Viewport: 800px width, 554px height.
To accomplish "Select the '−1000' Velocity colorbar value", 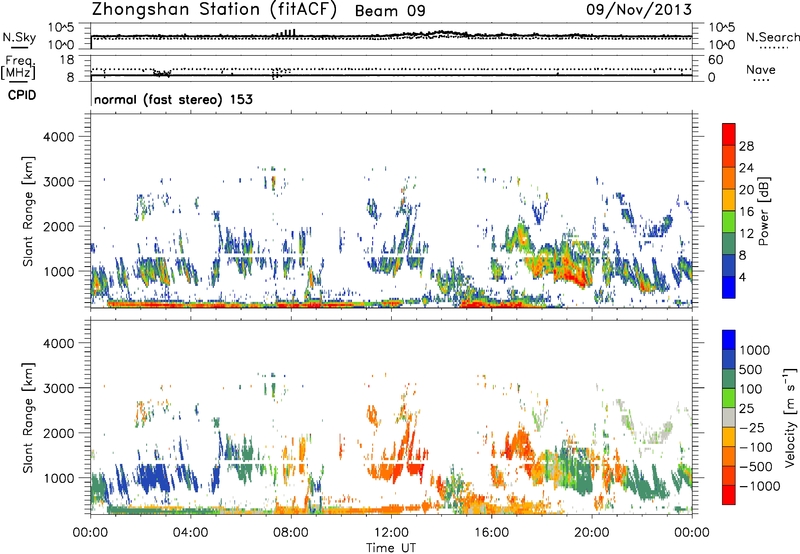I will pyautogui.click(x=759, y=486).
